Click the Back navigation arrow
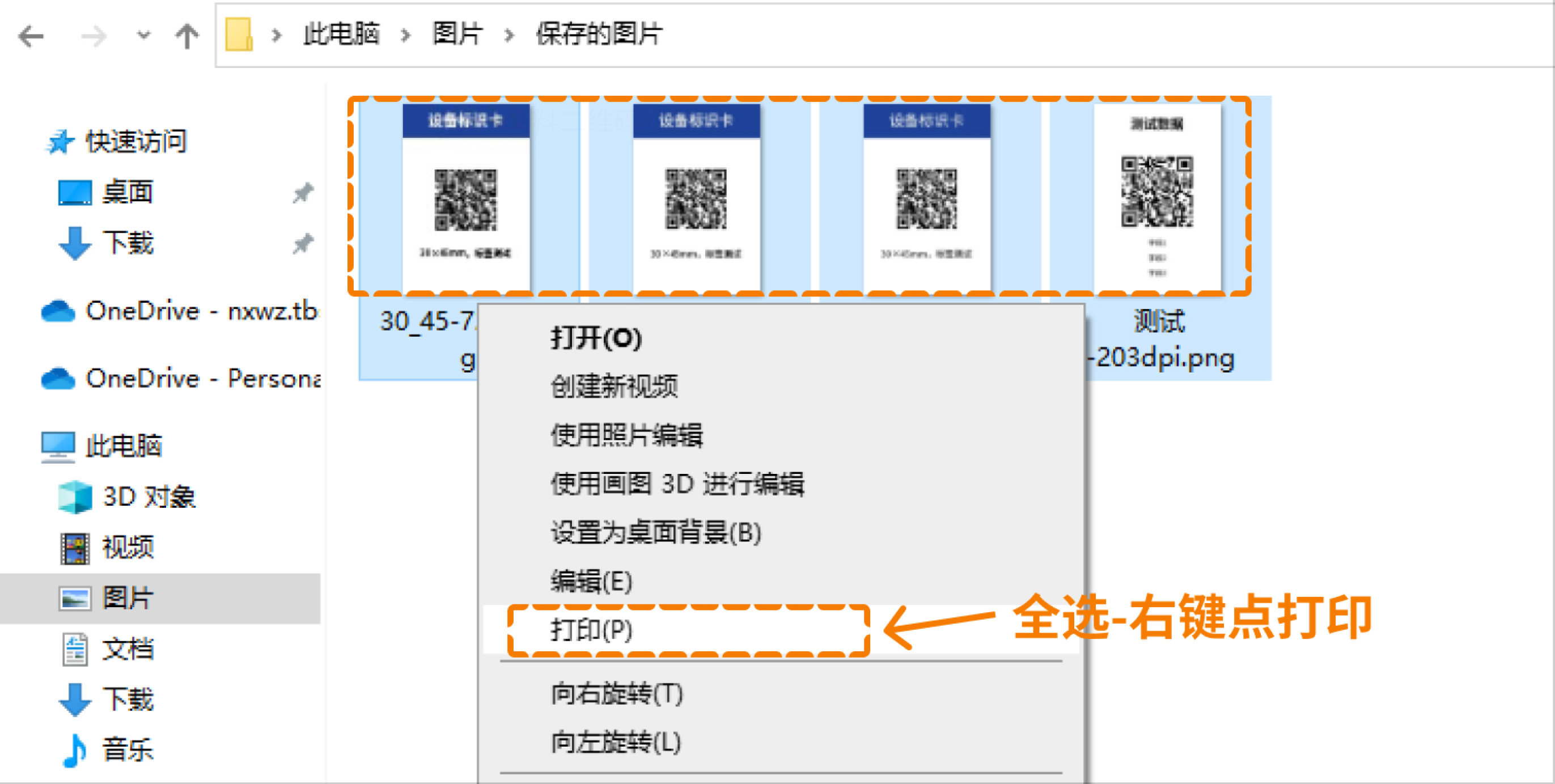The width and height of the screenshot is (1555, 784). pyautogui.click(x=31, y=36)
